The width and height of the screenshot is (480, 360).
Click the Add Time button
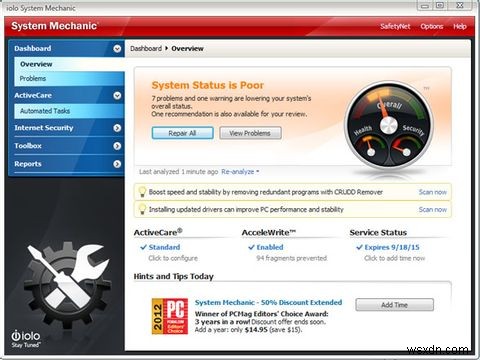pos(395,305)
